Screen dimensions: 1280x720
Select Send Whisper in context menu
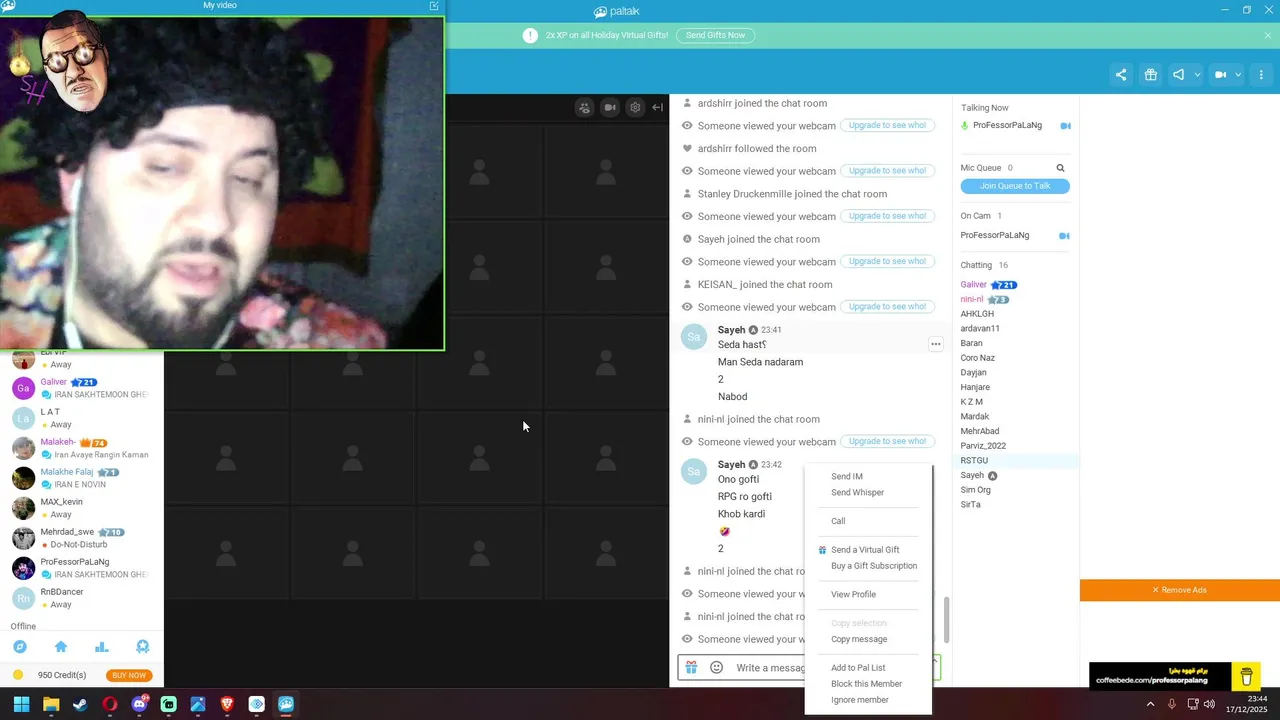857,493
